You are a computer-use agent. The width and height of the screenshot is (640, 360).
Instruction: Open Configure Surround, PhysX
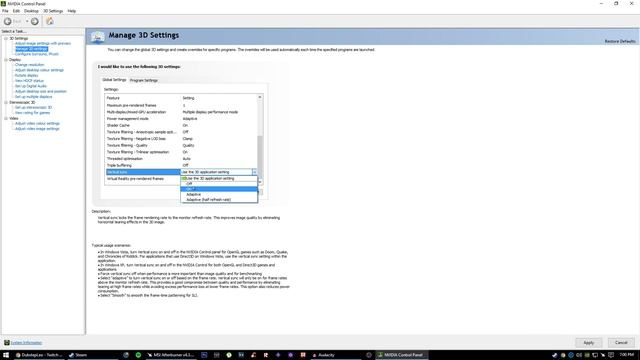tap(37, 54)
